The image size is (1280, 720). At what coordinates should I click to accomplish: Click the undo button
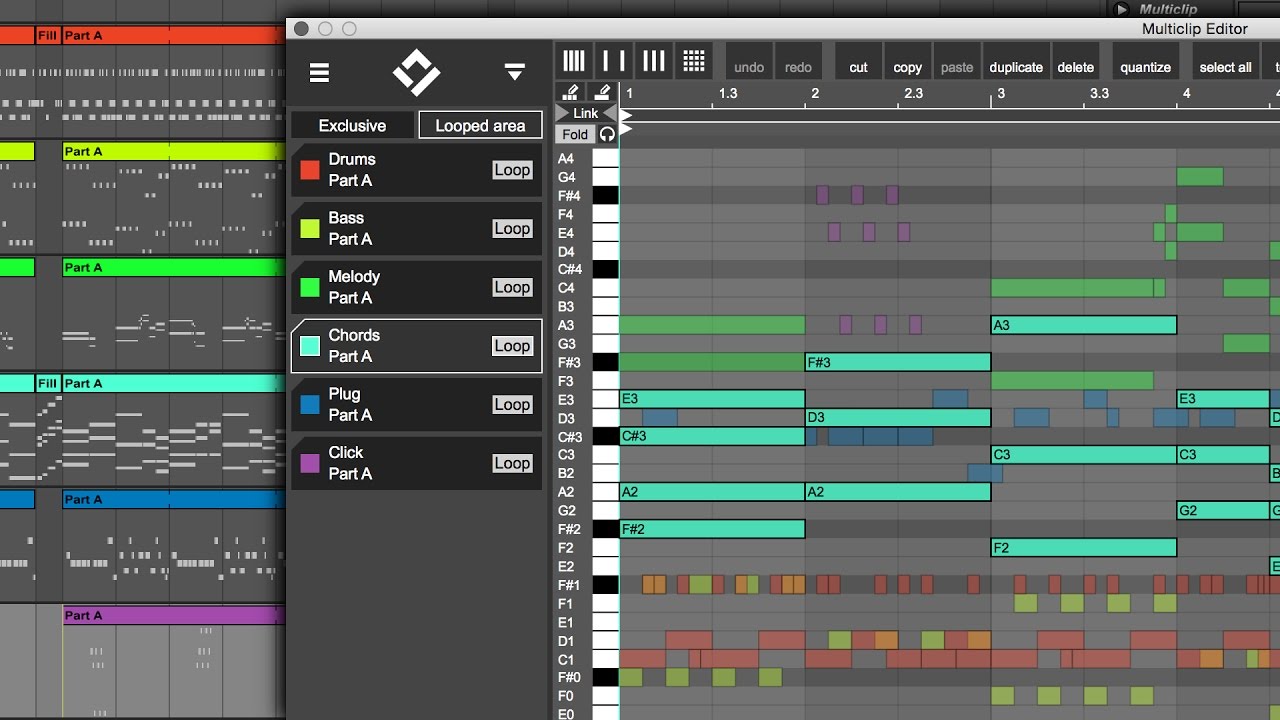749,62
